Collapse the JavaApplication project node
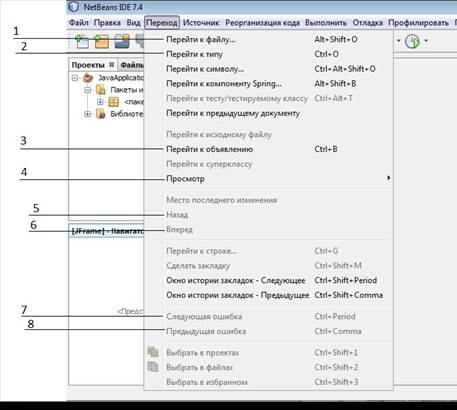This screenshot has height=410, width=457. click(x=75, y=78)
